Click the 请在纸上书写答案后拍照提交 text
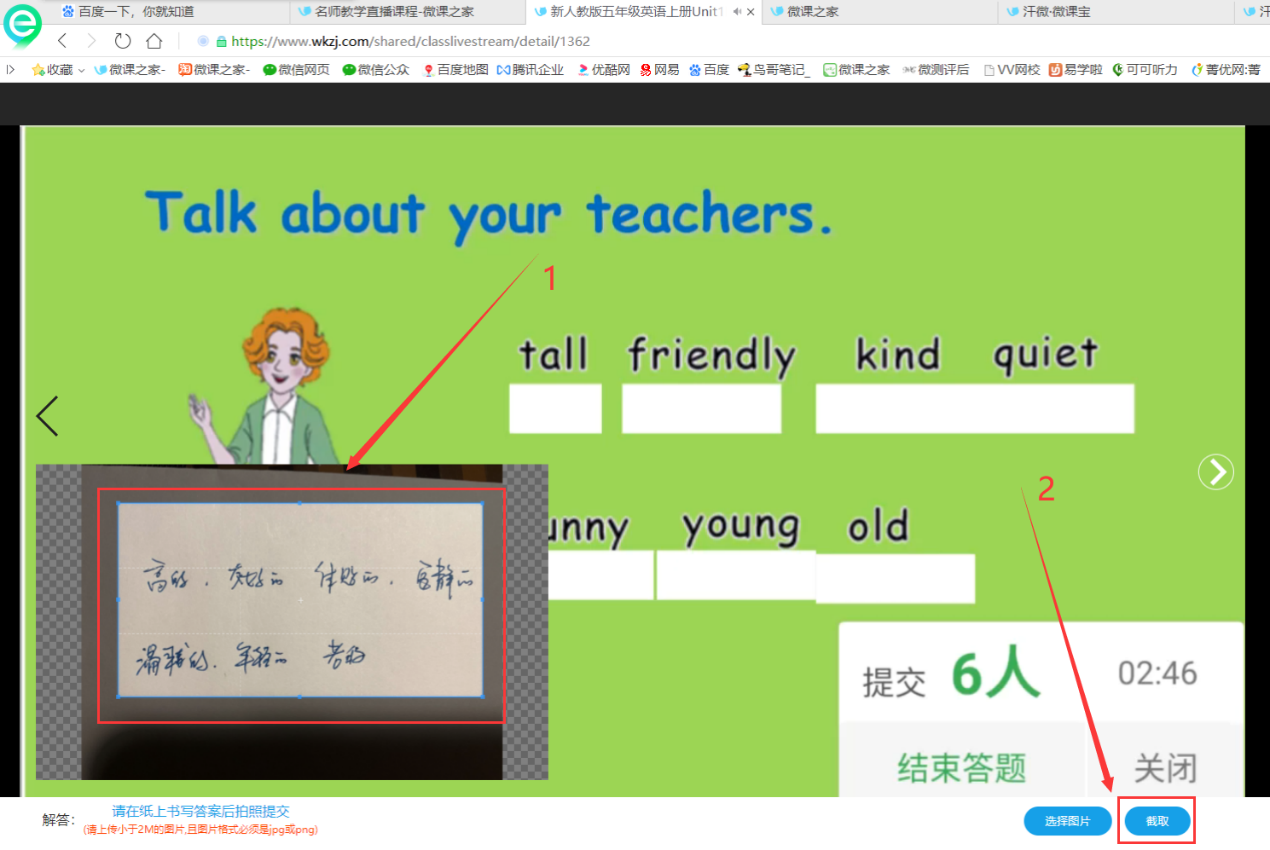The height and width of the screenshot is (850, 1270). point(200,811)
